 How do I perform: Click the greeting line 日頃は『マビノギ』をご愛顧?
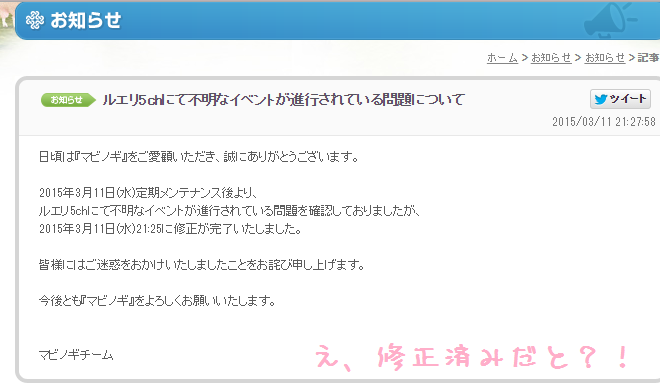click(199, 157)
